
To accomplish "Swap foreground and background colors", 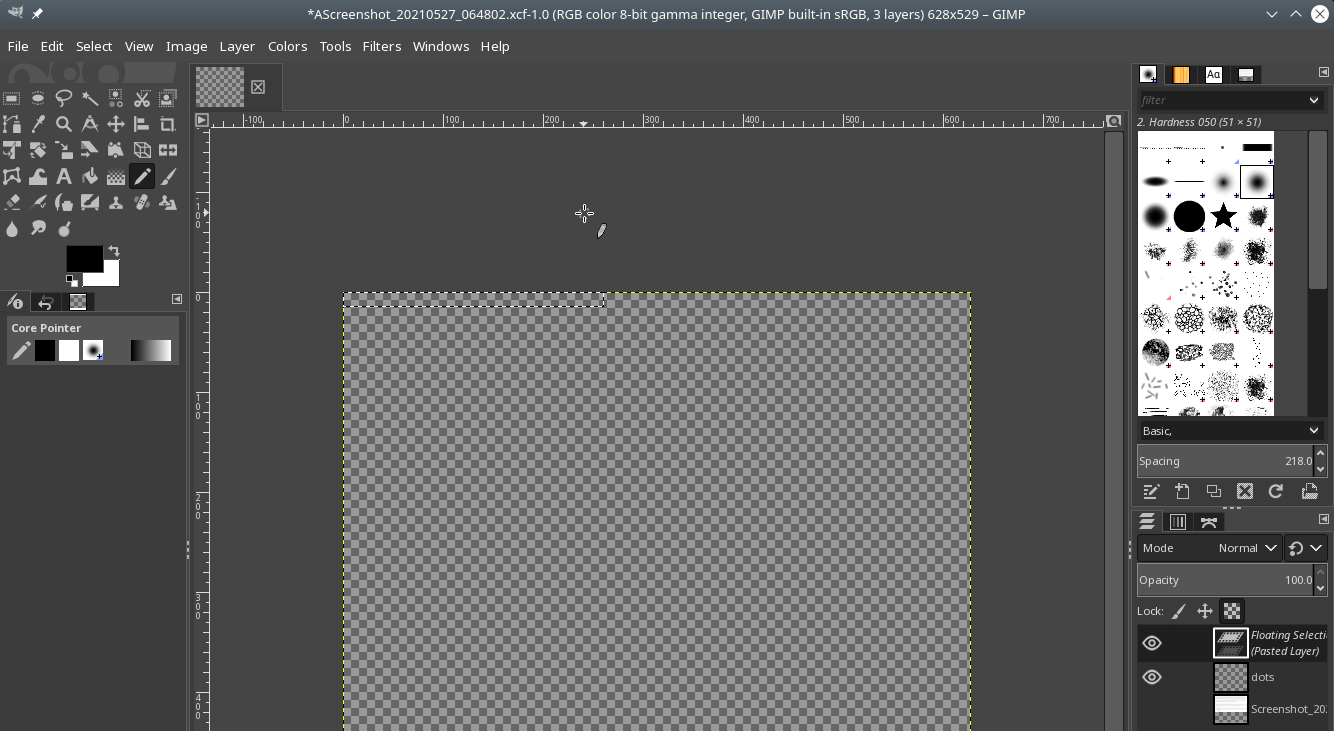I will [x=113, y=251].
